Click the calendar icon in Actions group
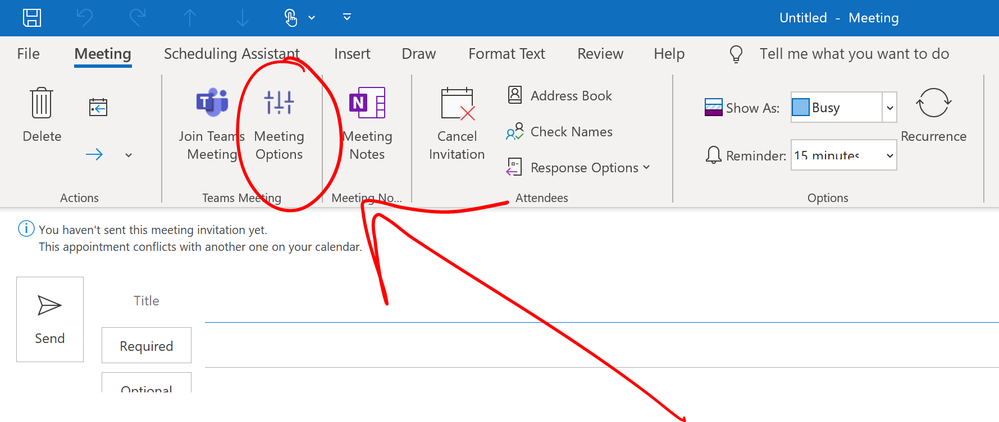This screenshot has width=999, height=422. (x=97, y=107)
